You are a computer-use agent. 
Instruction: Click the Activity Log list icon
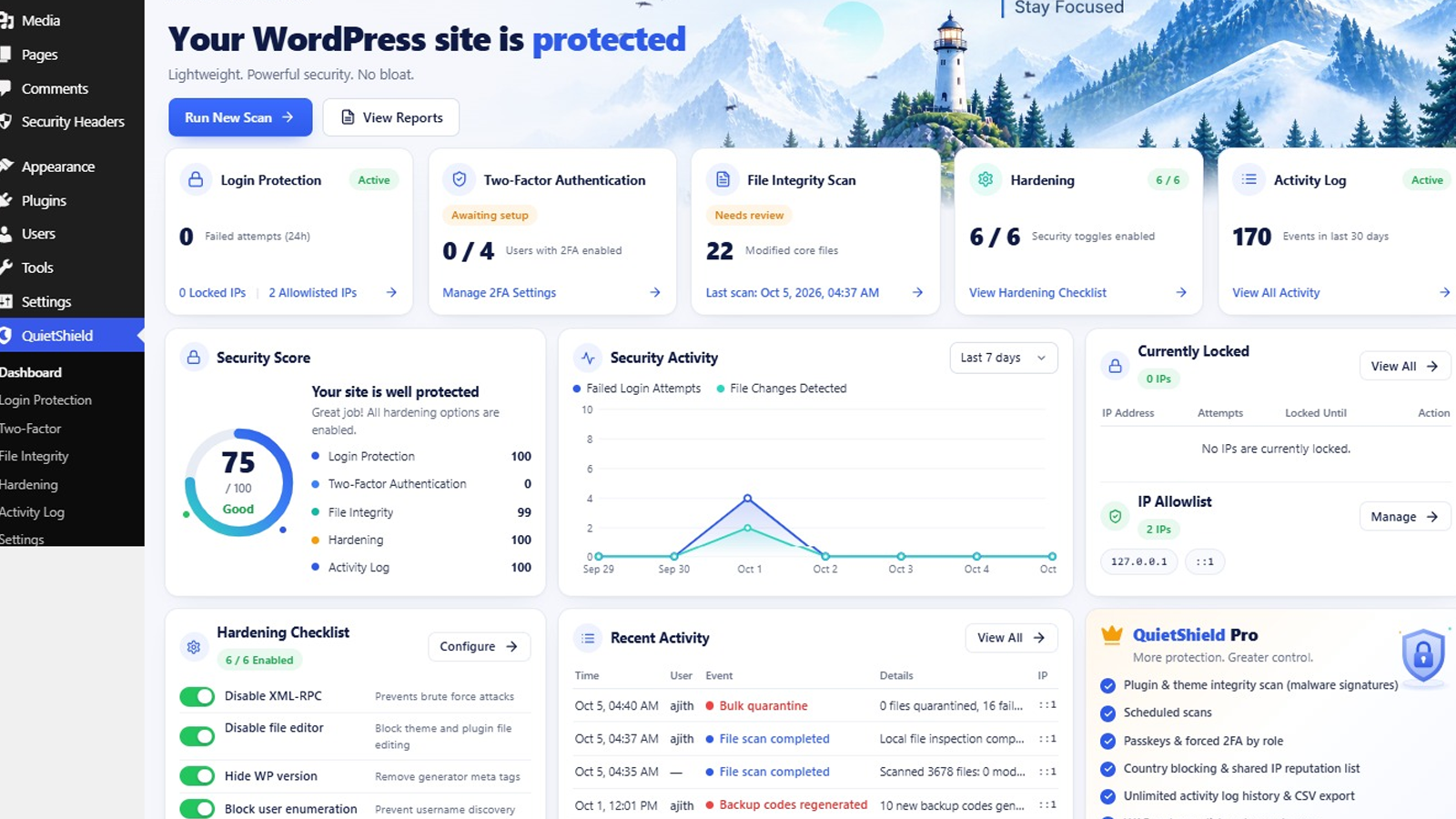point(1249,180)
